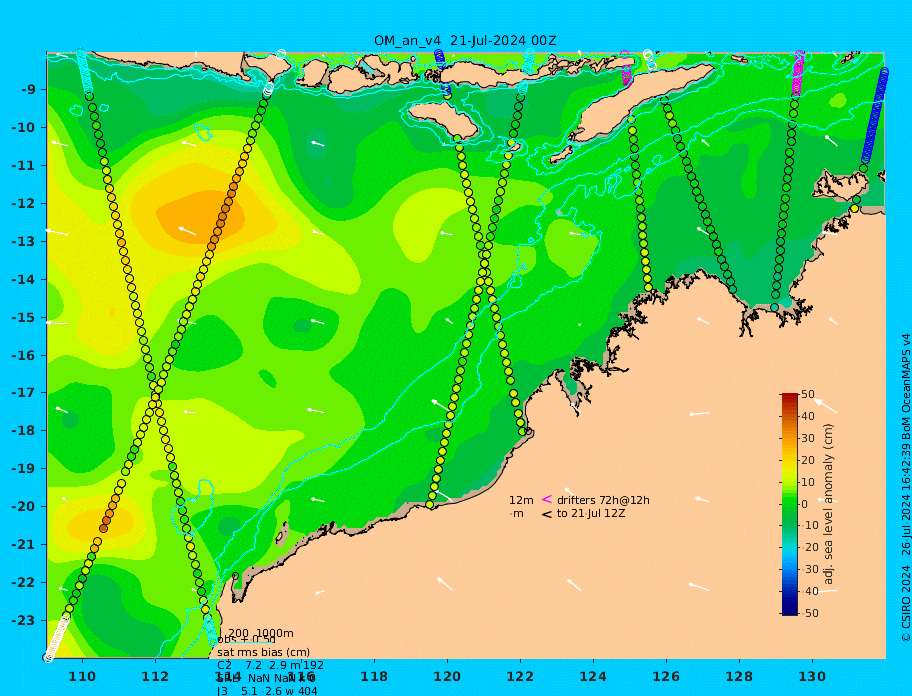
Task: Click the longitude axis label '120'
Action: pyautogui.click(x=447, y=677)
